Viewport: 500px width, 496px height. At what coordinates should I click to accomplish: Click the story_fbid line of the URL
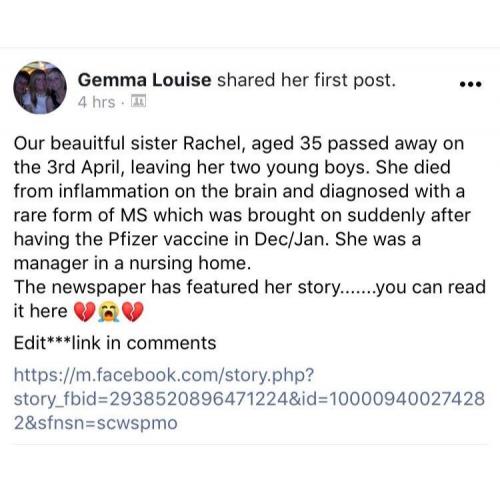pos(249,399)
